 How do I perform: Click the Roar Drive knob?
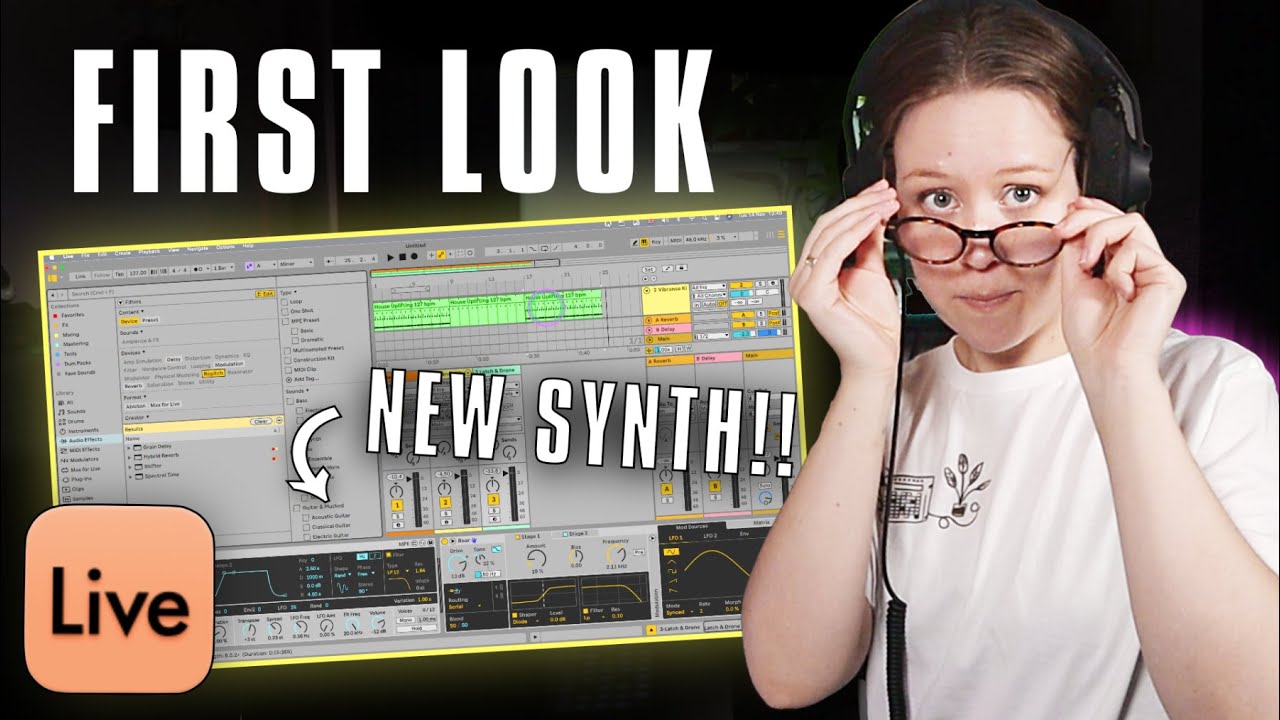[x=457, y=563]
